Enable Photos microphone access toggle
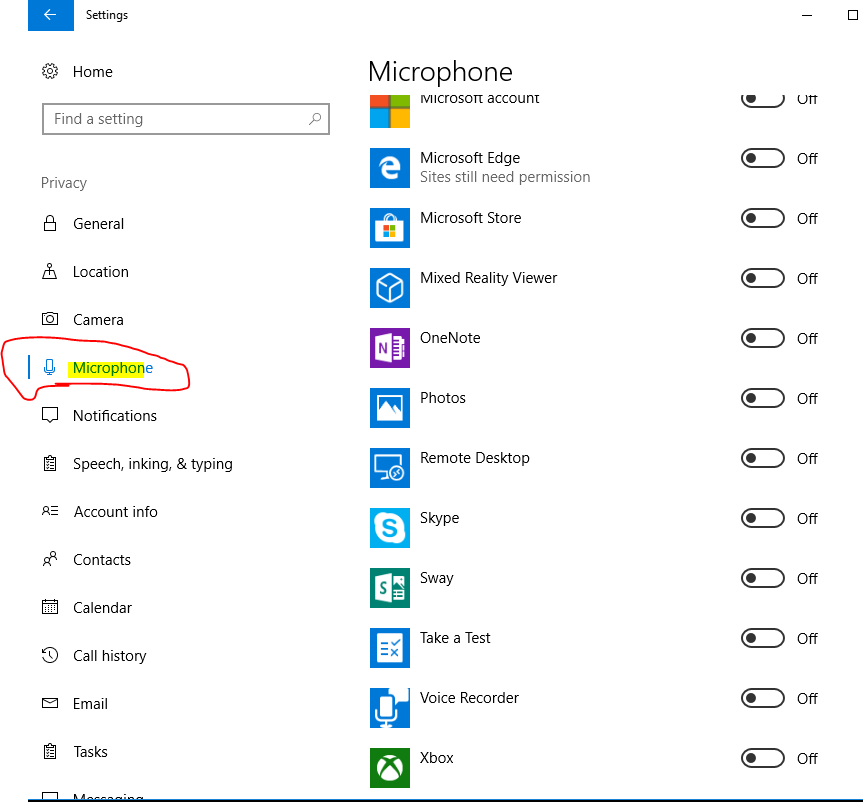Viewport: 863px width, 802px height. (762, 399)
